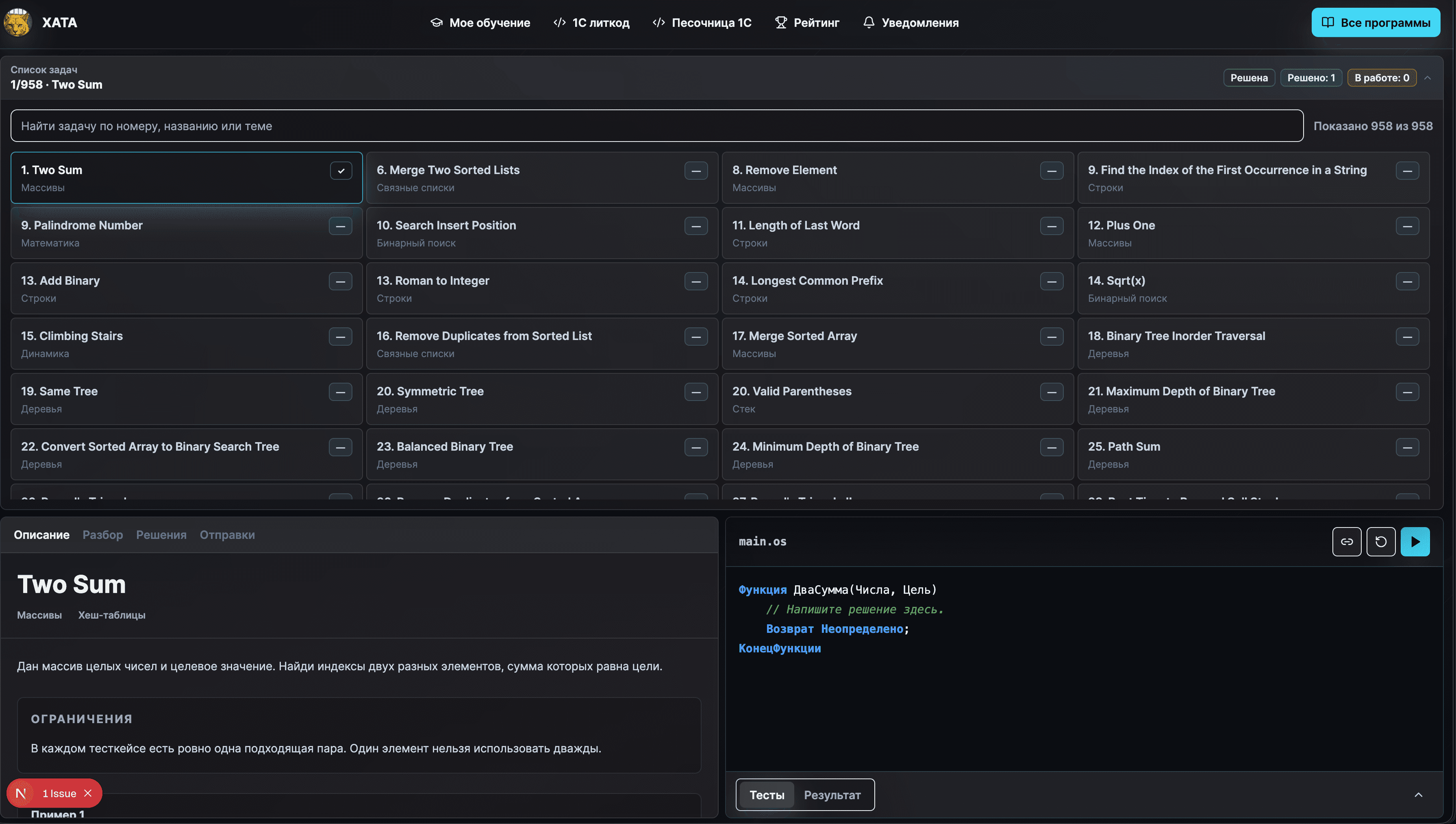Click the status icon of Path Sum

(x=1407, y=447)
